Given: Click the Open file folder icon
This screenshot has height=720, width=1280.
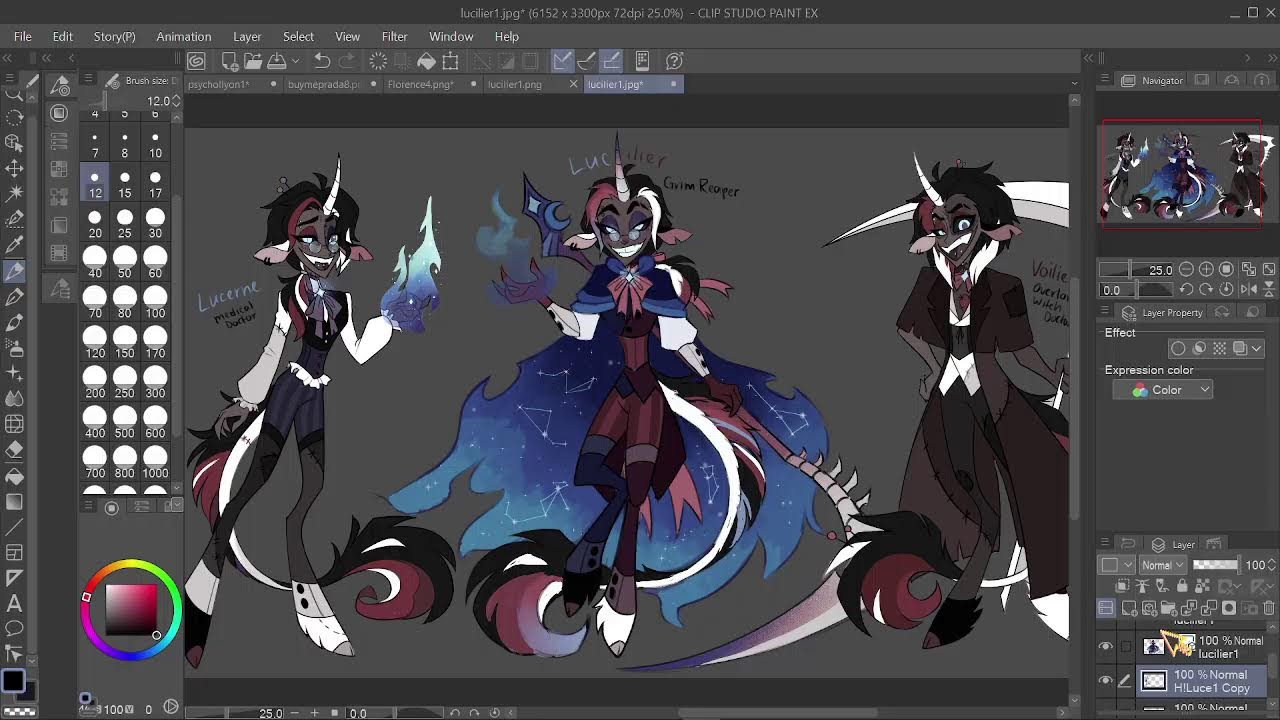Looking at the screenshot, I should pyautogui.click(x=253, y=61).
